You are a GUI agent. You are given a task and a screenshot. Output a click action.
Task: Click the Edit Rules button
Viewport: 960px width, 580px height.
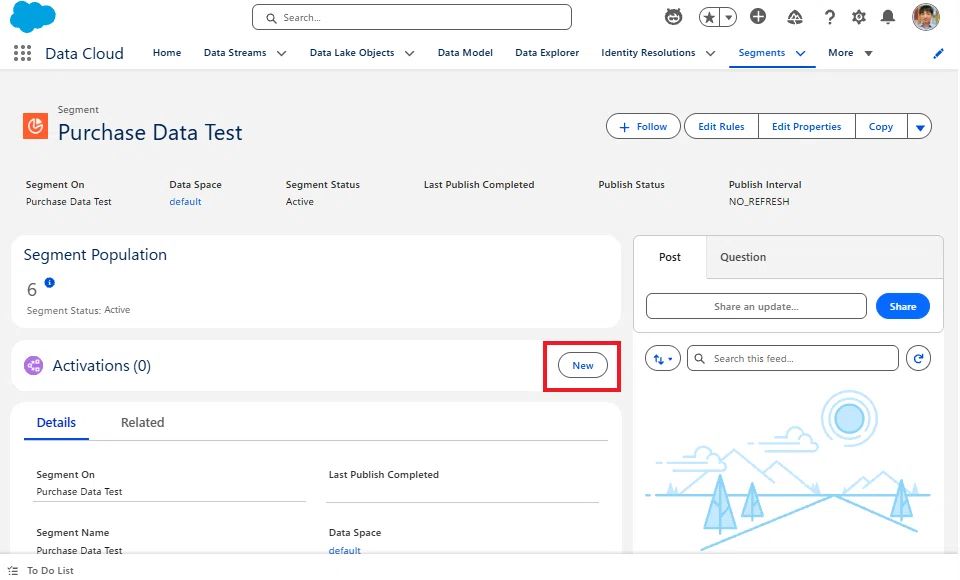(721, 126)
